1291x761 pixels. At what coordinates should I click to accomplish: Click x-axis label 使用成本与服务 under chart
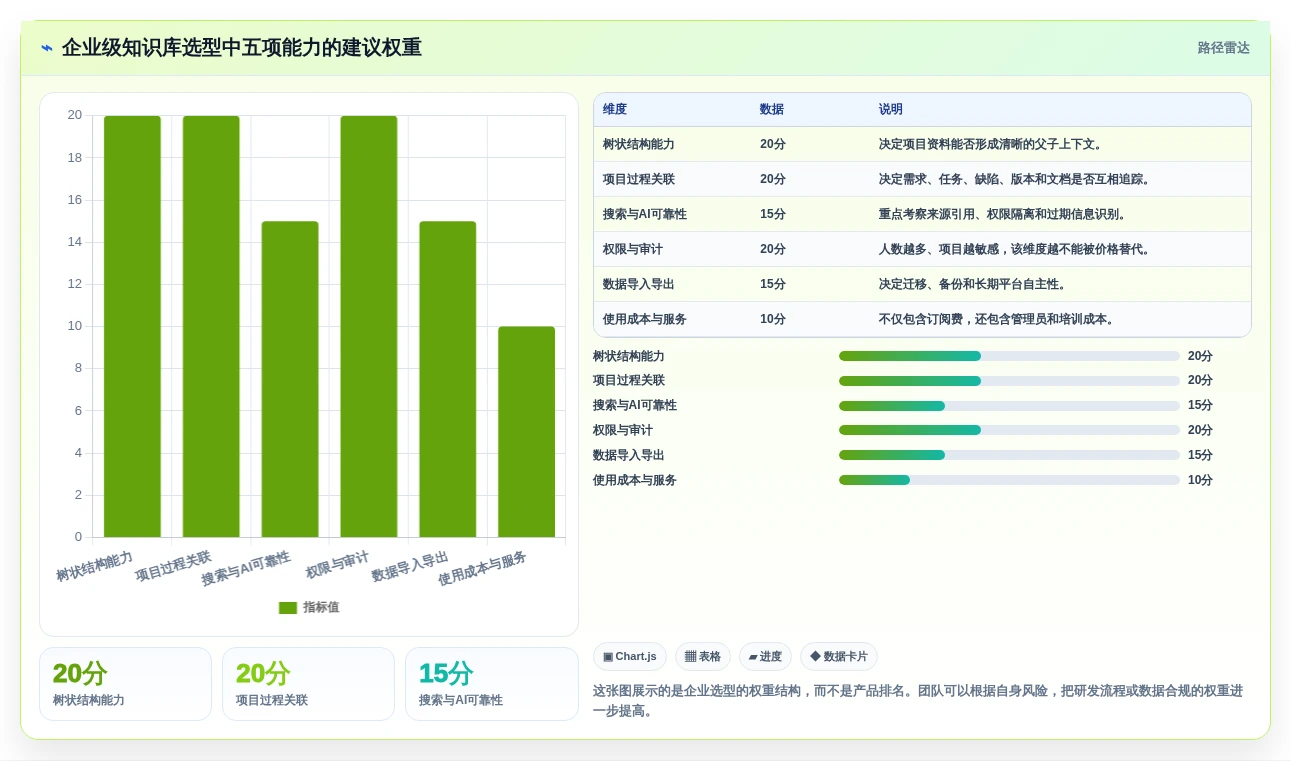[482, 569]
